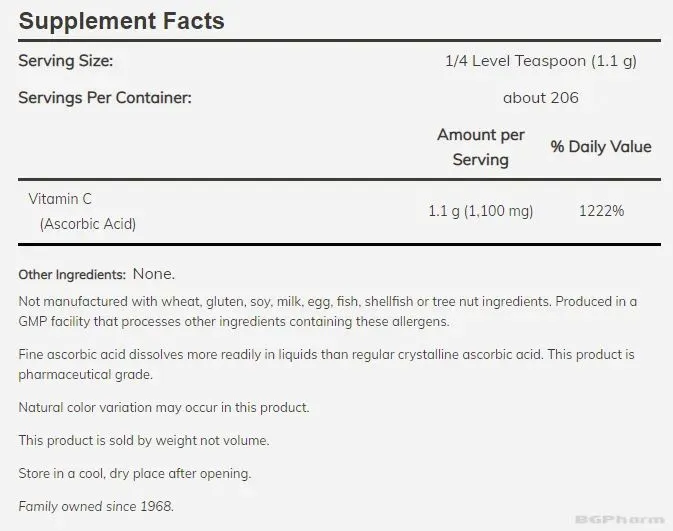This screenshot has height=531, width=673.
Task: Click the fine ascorbic acid dissolves paragraph
Action: (x=326, y=364)
